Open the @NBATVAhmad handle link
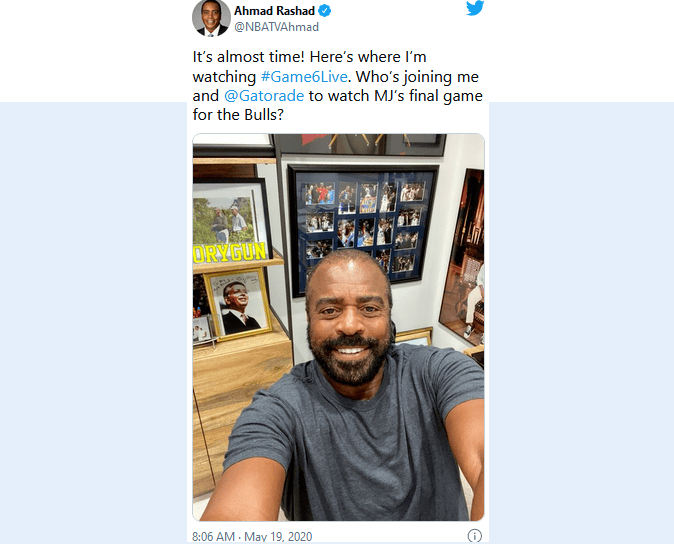Image resolution: width=674 pixels, height=544 pixels. 276,27
